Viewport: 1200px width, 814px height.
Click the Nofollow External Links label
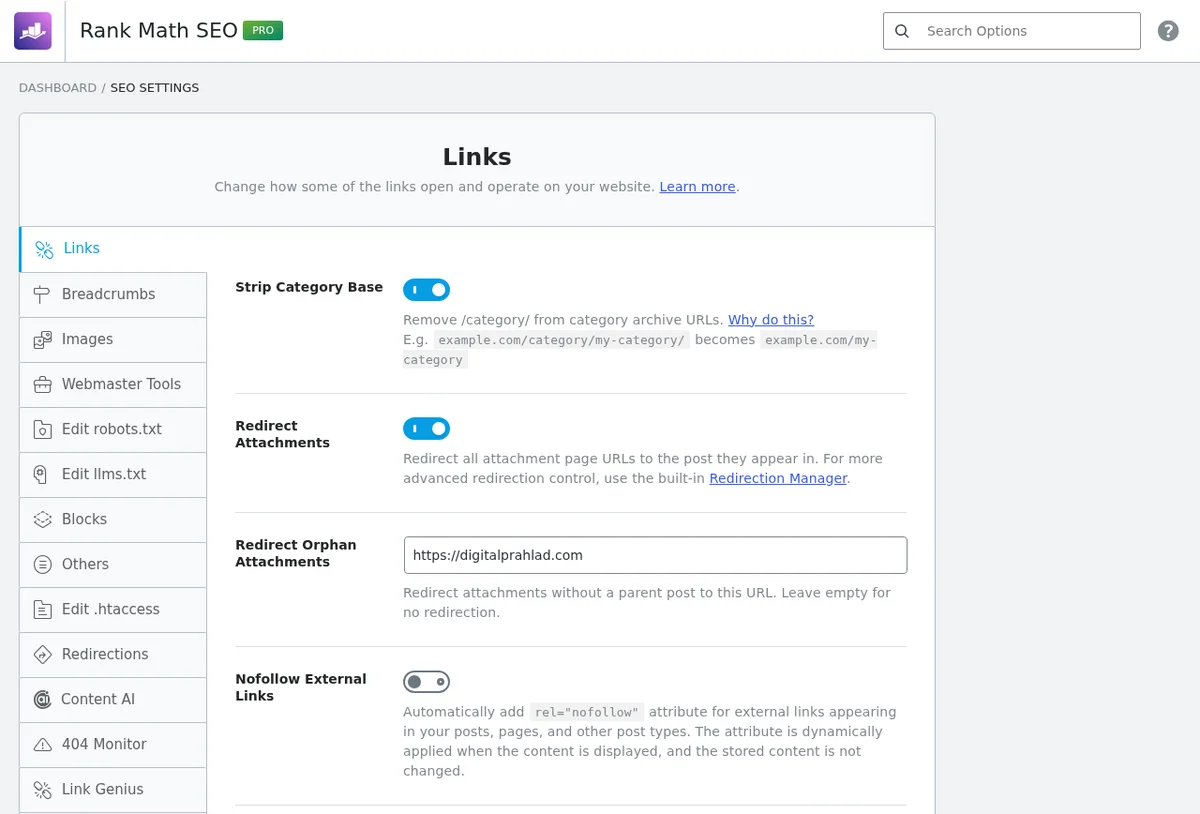(x=301, y=687)
